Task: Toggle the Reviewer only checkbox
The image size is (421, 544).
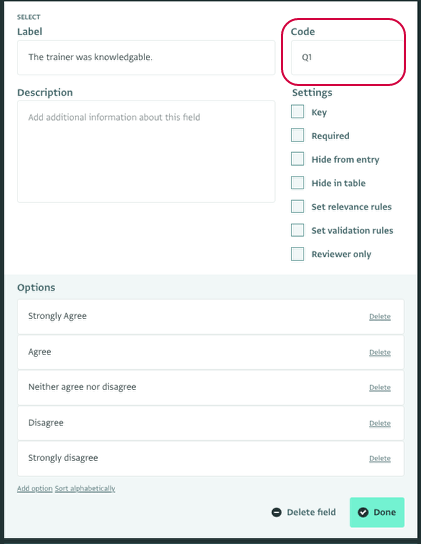Action: click(297, 254)
